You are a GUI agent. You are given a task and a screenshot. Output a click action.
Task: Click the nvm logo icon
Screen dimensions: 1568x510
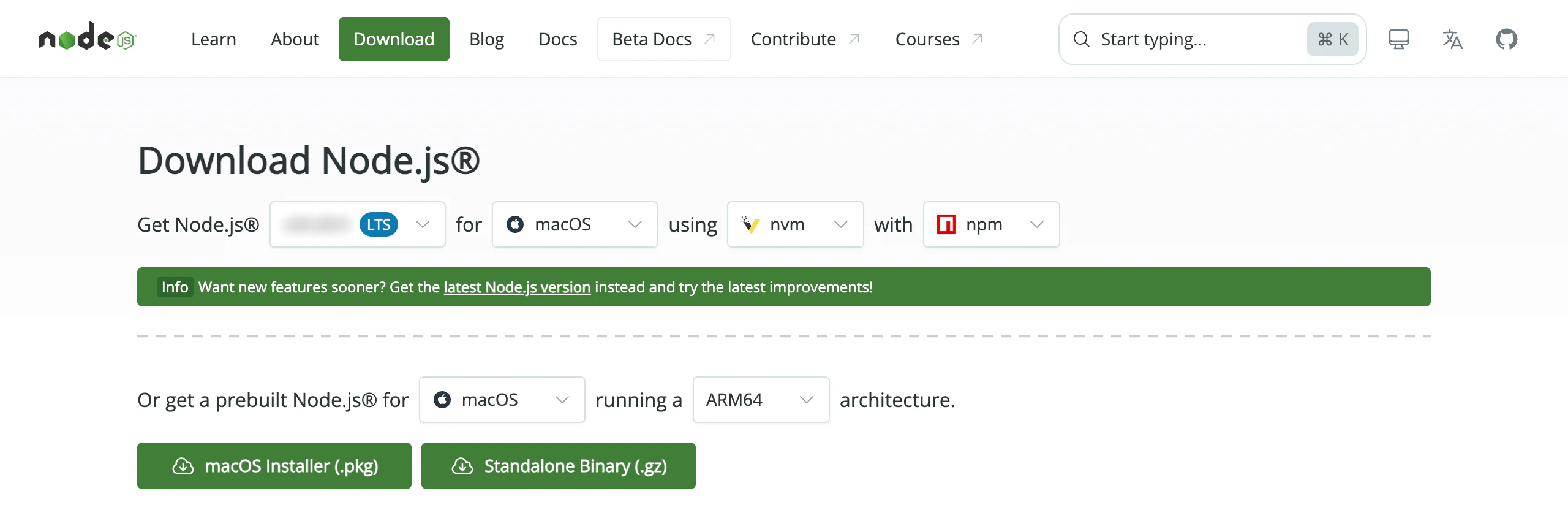click(x=750, y=224)
